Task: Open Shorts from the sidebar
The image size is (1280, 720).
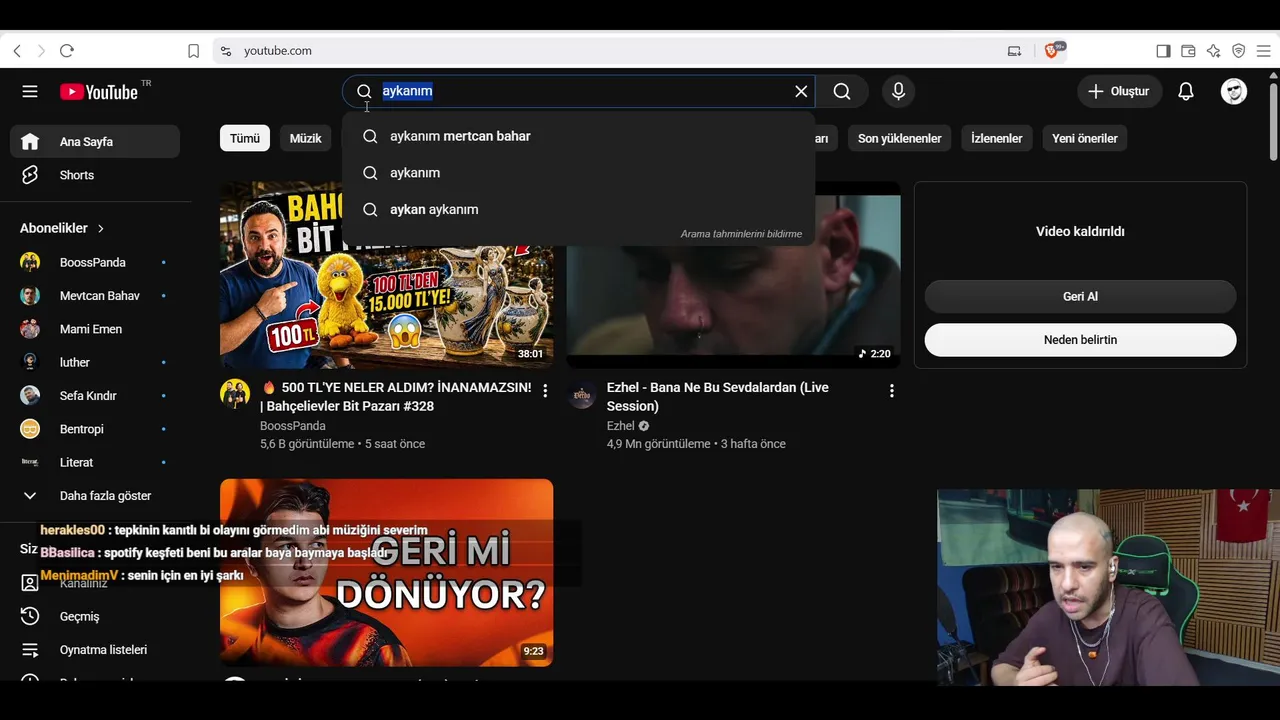Action: 95,175
